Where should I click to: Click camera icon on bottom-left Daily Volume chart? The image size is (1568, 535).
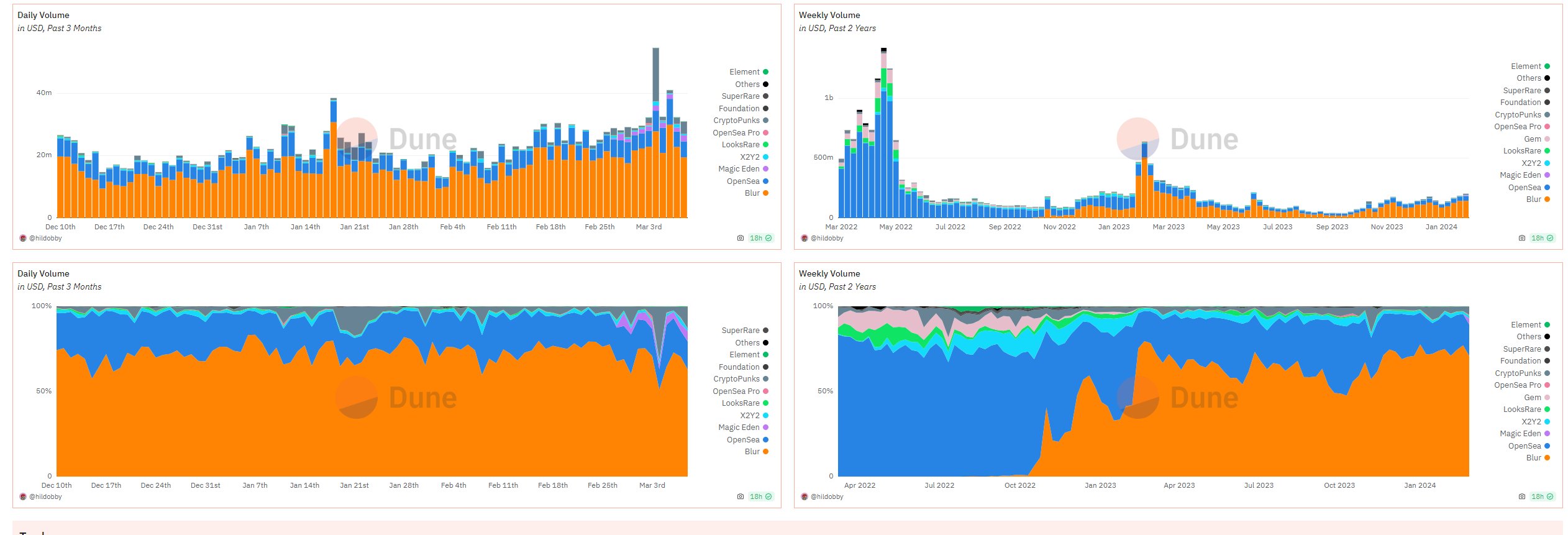(x=741, y=496)
